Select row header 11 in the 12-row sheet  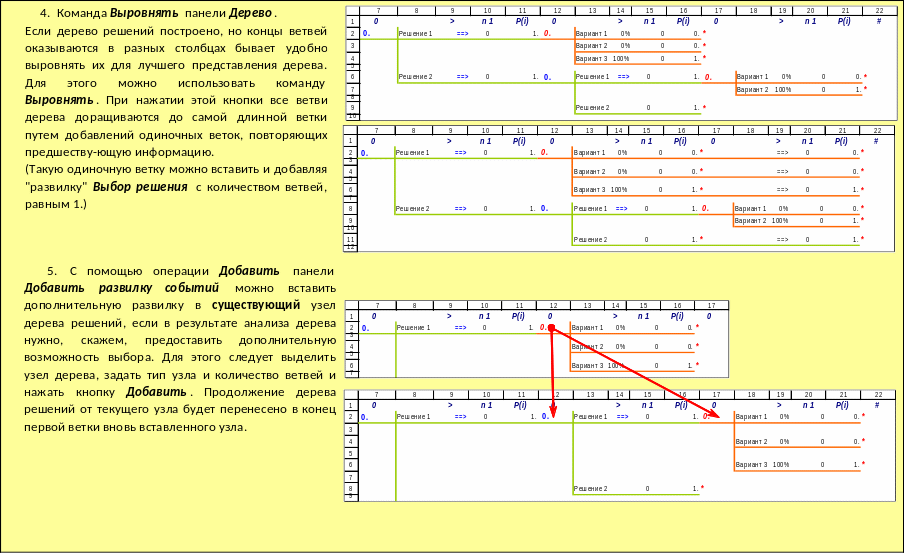350,239
